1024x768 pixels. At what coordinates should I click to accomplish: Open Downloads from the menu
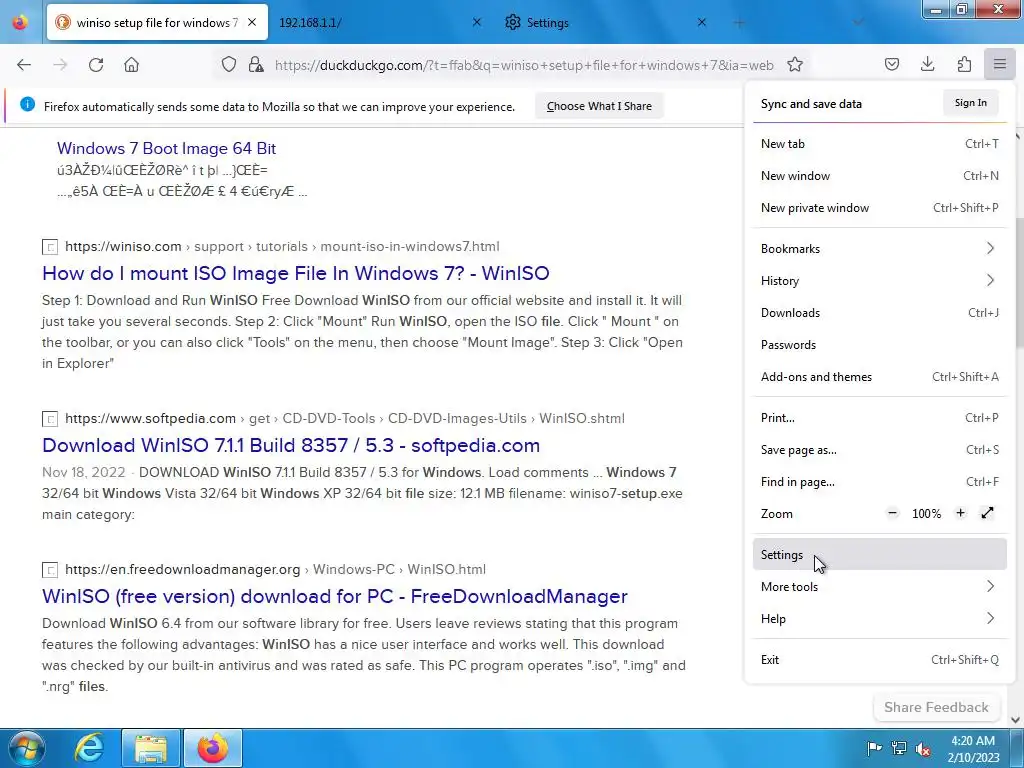pos(879,313)
